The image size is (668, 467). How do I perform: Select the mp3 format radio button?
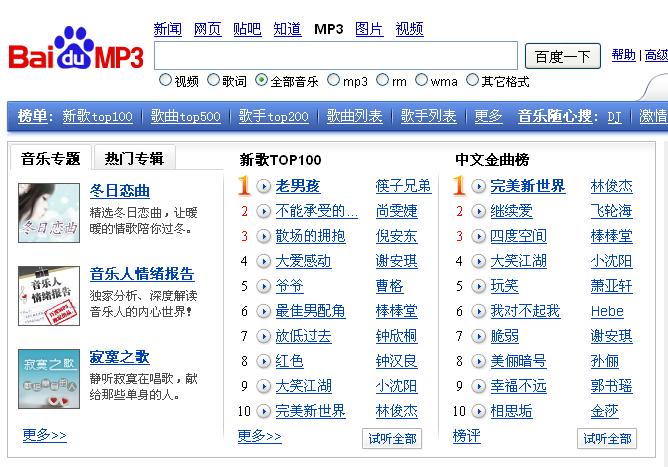tap(334, 80)
